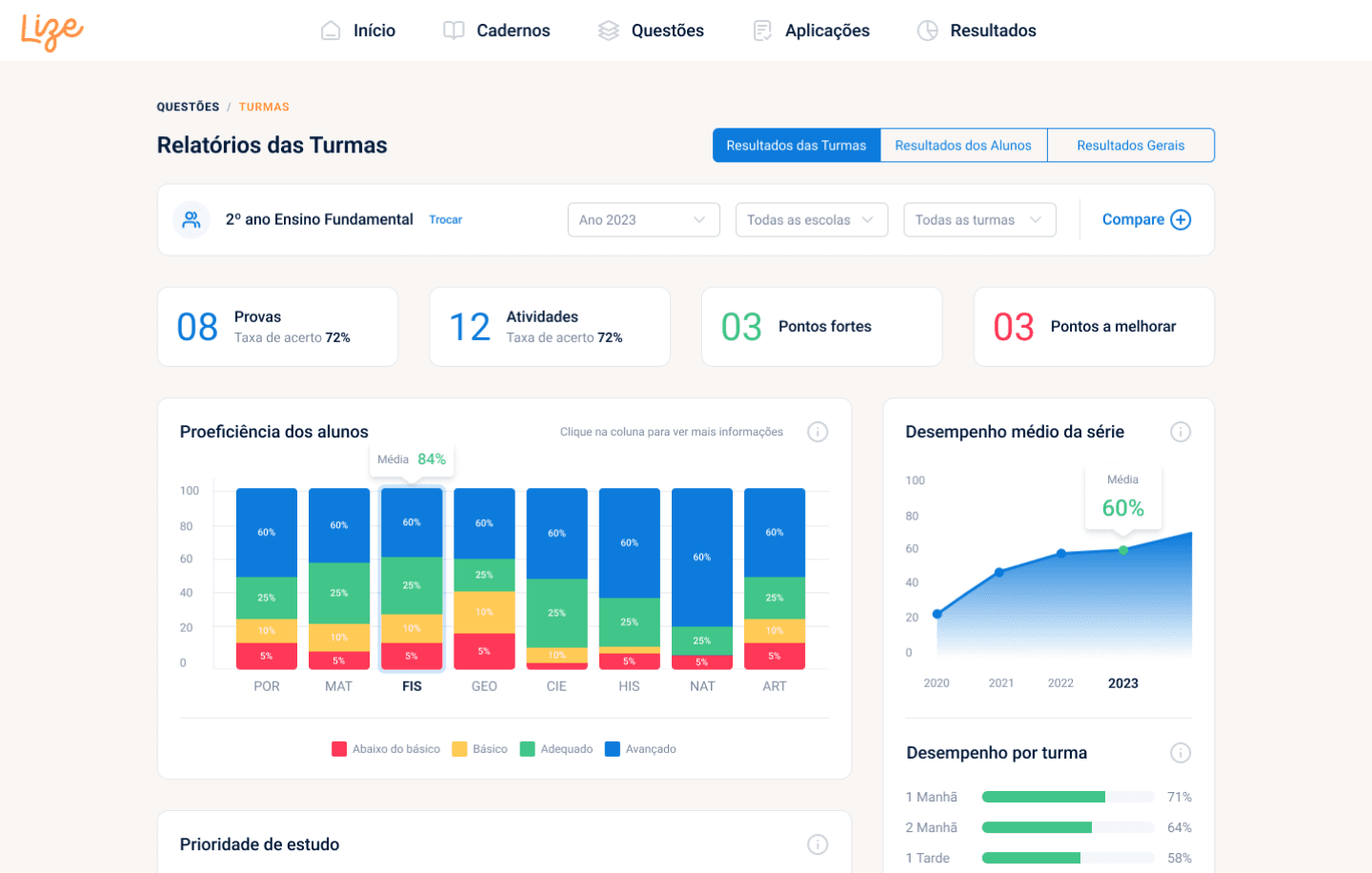Viewport: 1372px width, 873px height.
Task: Open info icon for Proeficiência dos alunos
Action: [x=817, y=432]
